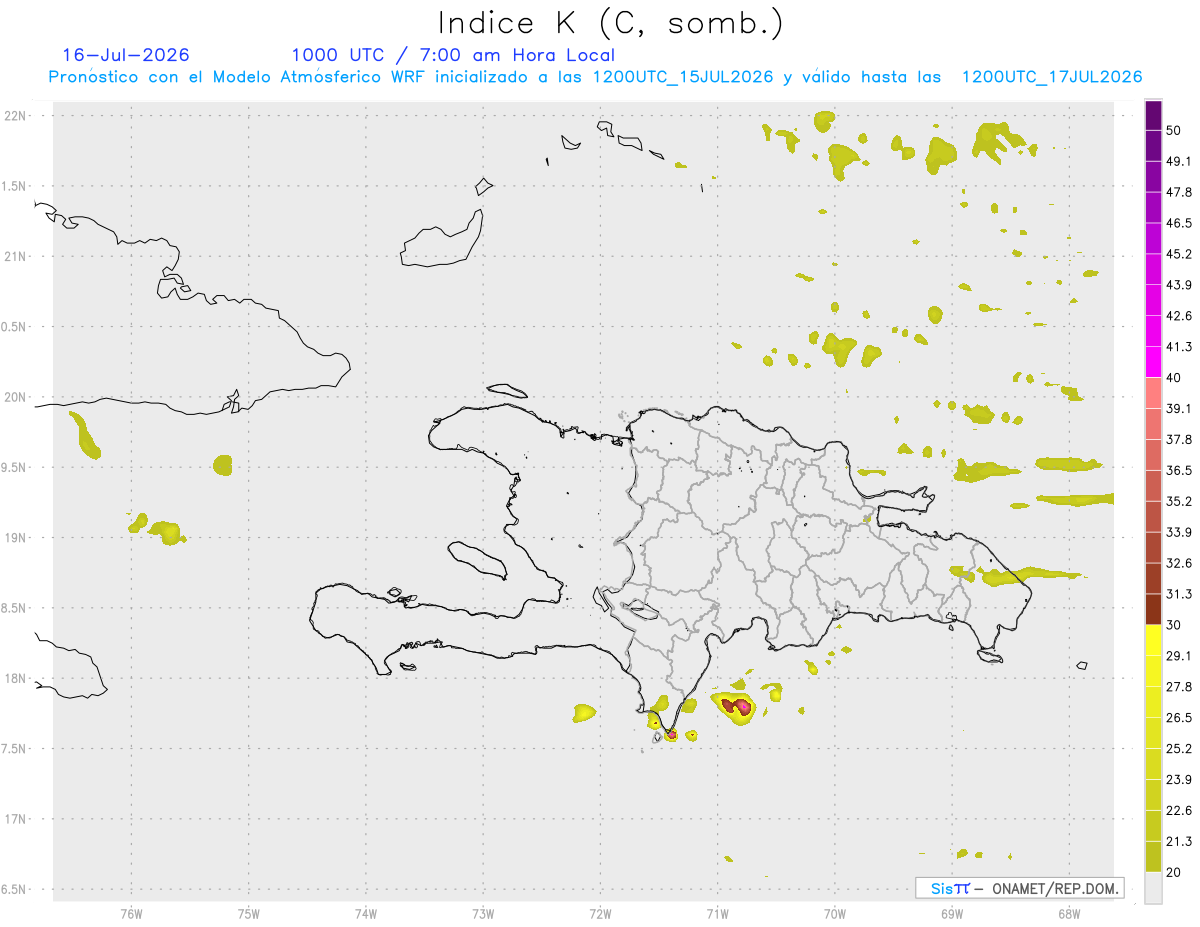Click the magenta swatch between 40 and 41.3
The height and width of the screenshot is (927, 1200).
point(1154,361)
